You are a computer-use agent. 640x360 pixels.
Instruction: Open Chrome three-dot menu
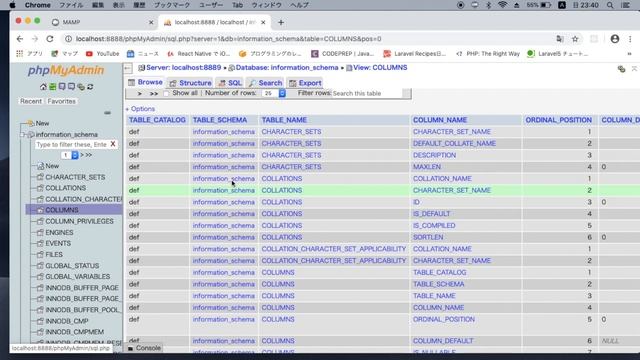point(630,39)
